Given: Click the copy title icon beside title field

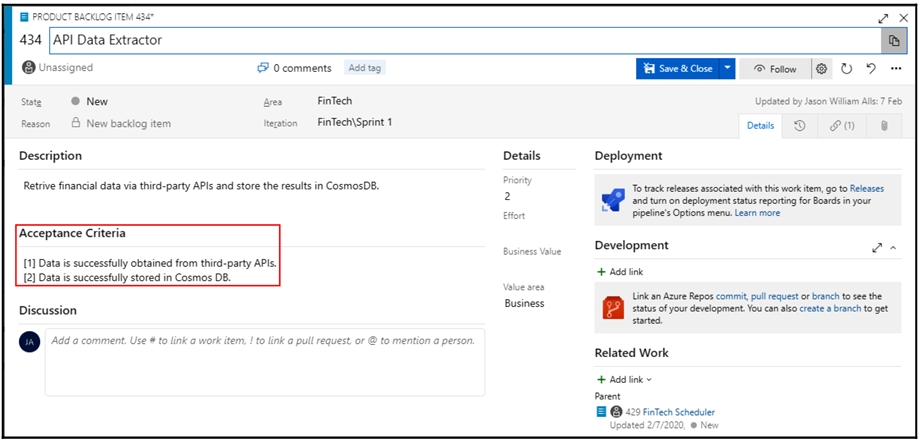Looking at the screenshot, I should pyautogui.click(x=891, y=41).
